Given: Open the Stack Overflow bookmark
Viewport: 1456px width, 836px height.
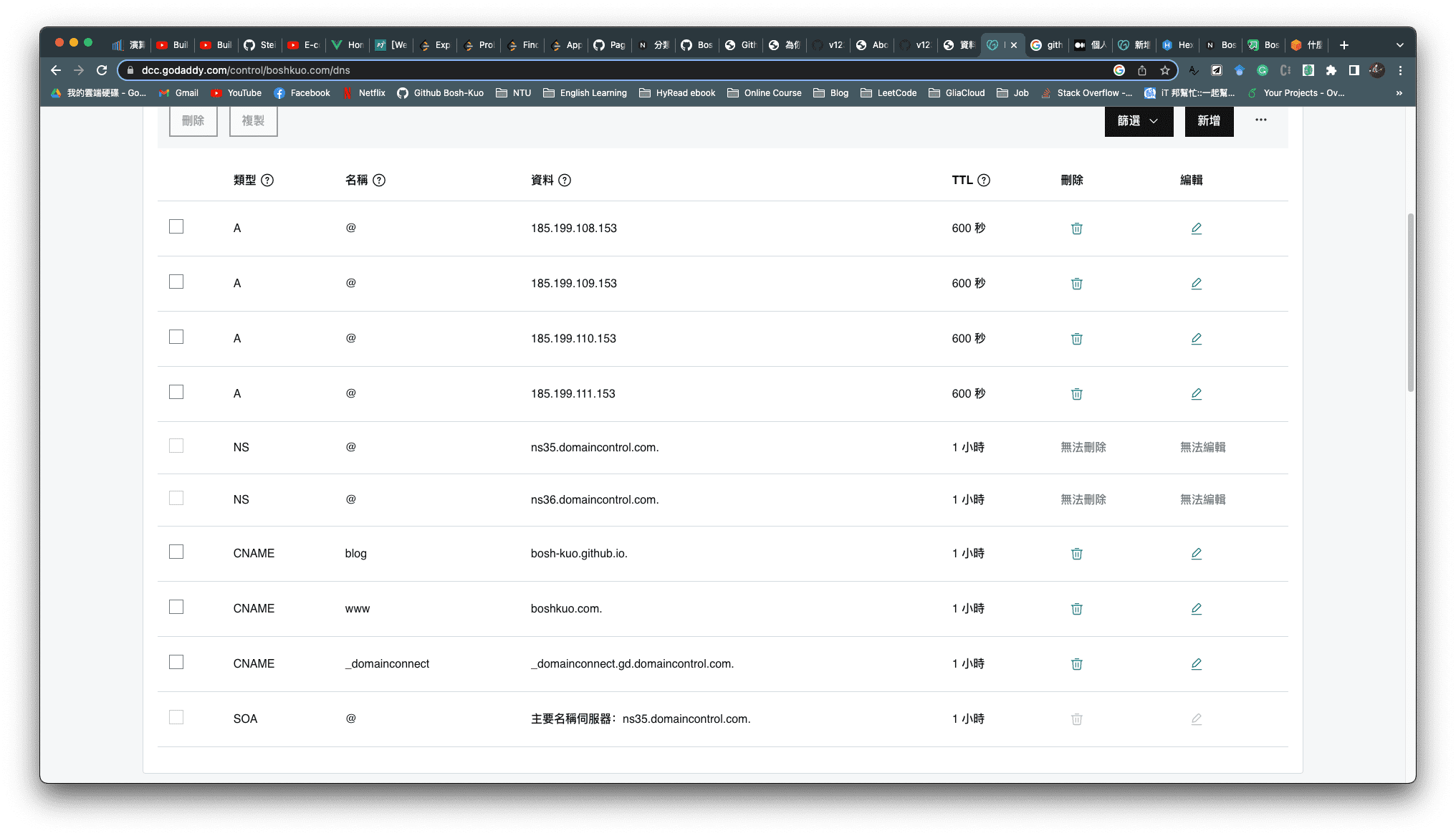Looking at the screenshot, I should tap(1087, 93).
